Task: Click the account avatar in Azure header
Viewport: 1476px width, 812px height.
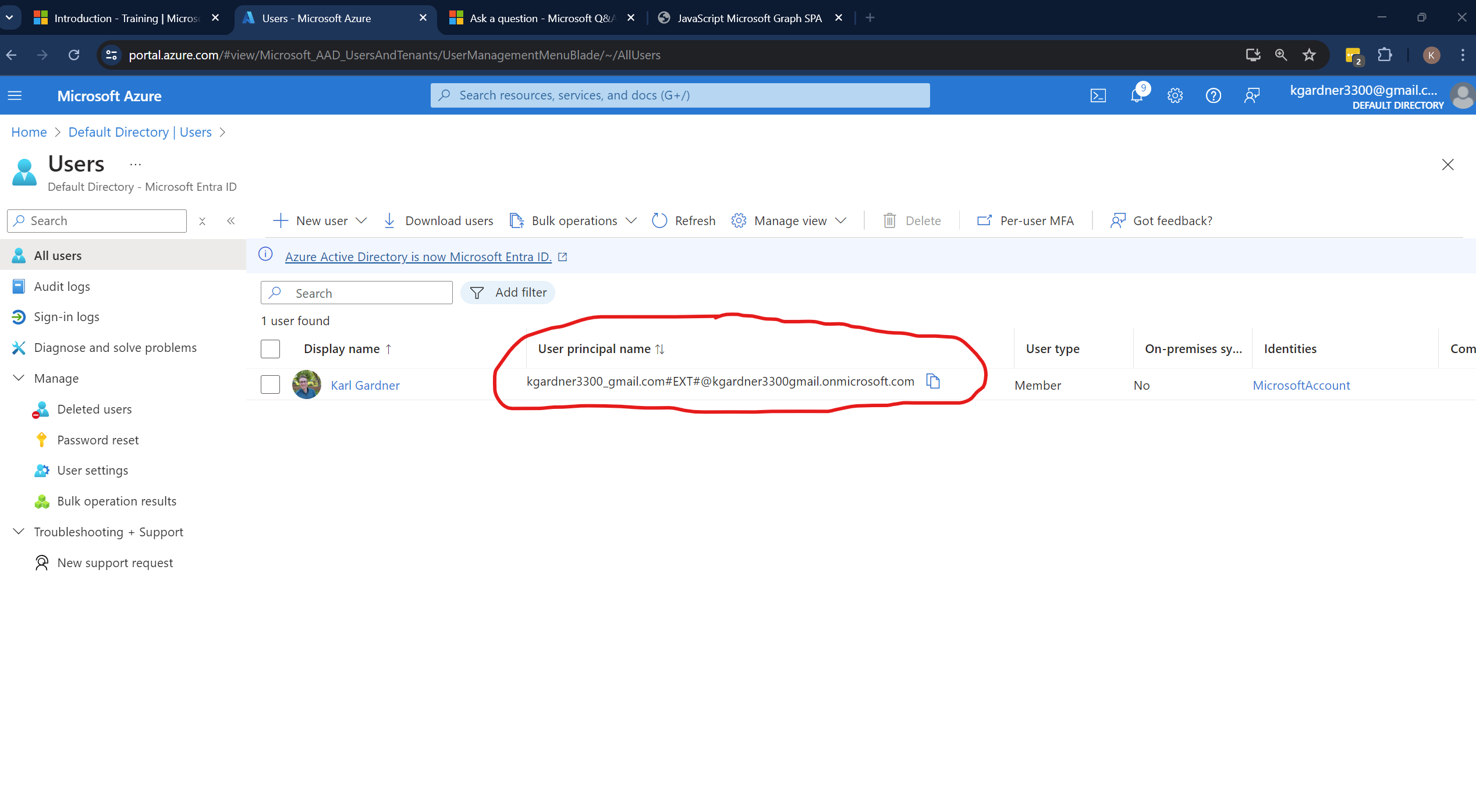Action: [1463, 96]
